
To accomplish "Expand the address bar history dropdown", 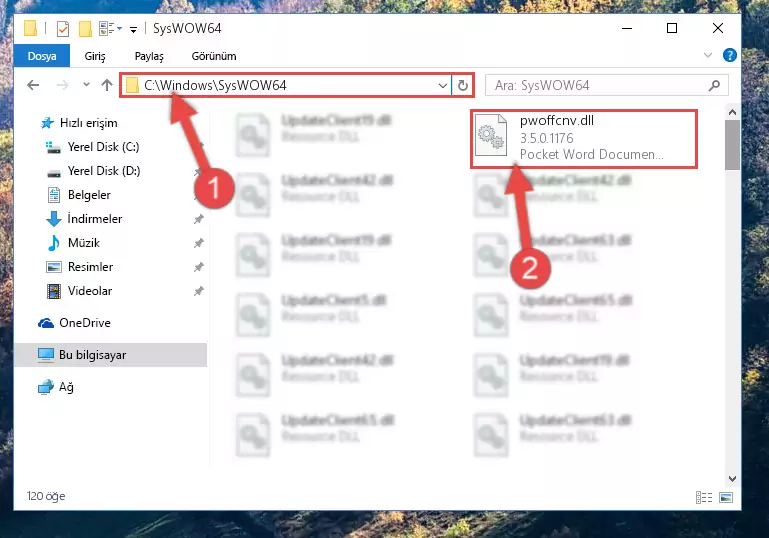I will [x=443, y=85].
